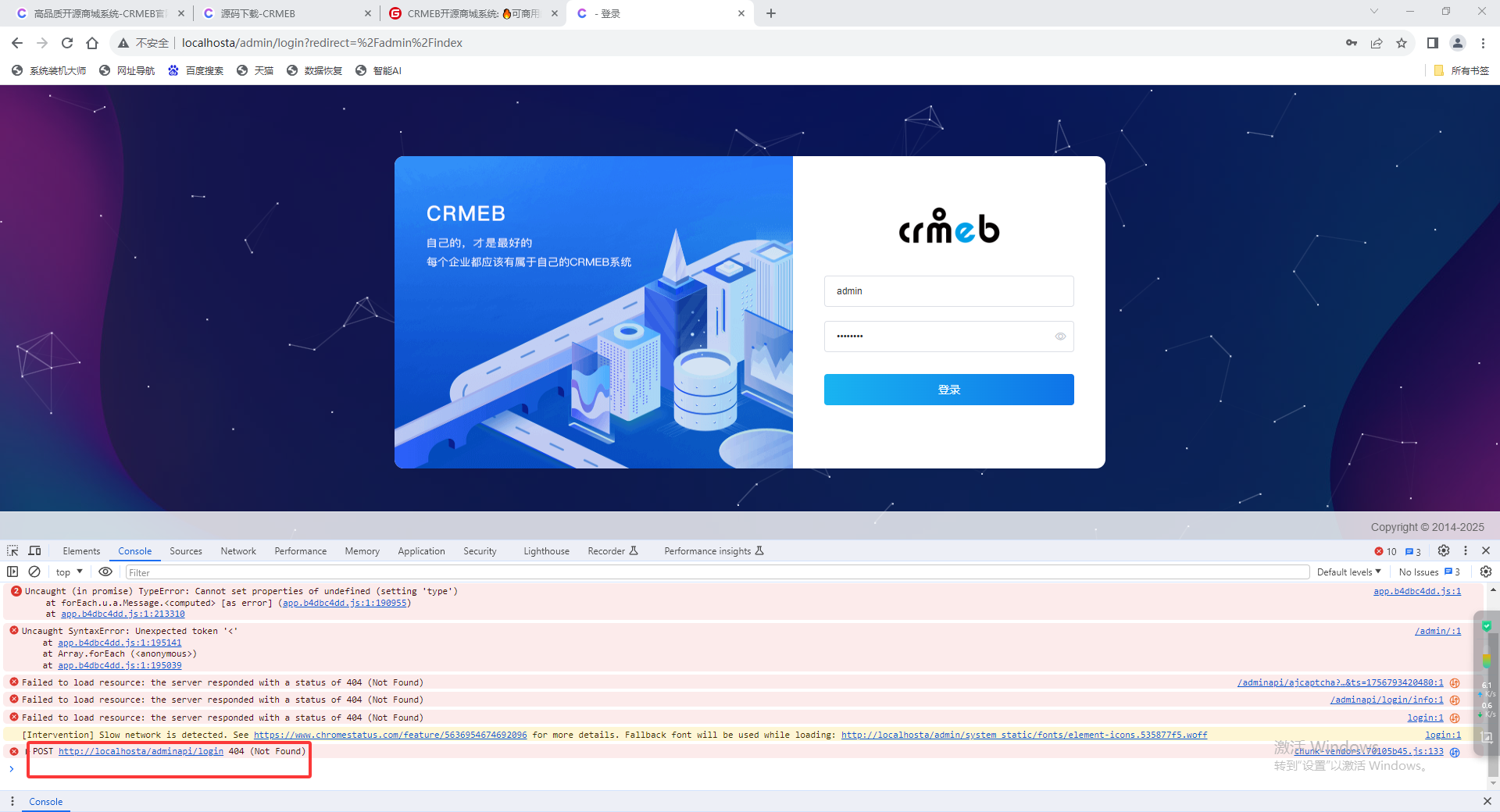This screenshot has height=812, width=1500.
Task: Open the Performance insights tab
Action: point(714,551)
